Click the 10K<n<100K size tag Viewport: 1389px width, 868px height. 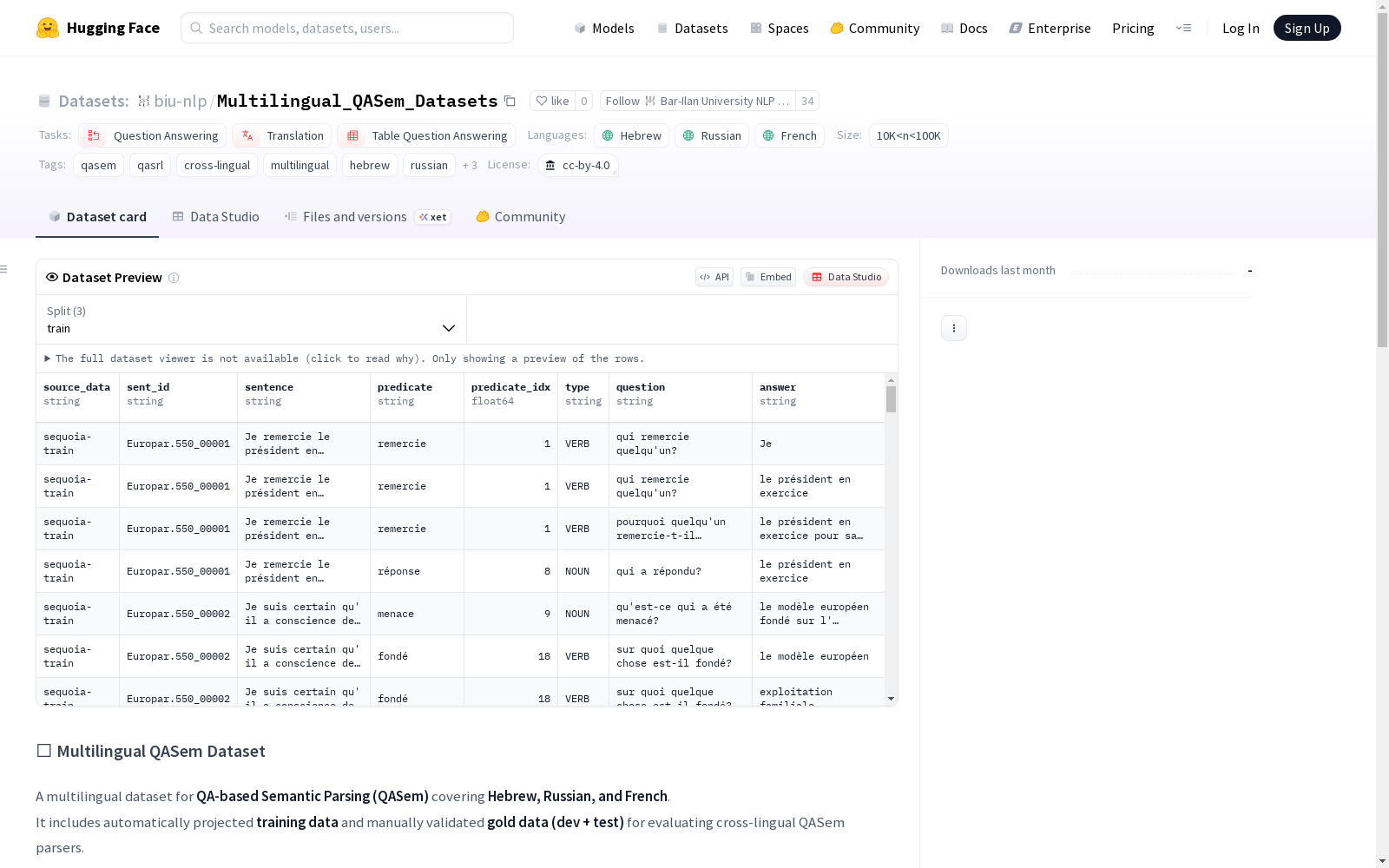tap(909, 135)
